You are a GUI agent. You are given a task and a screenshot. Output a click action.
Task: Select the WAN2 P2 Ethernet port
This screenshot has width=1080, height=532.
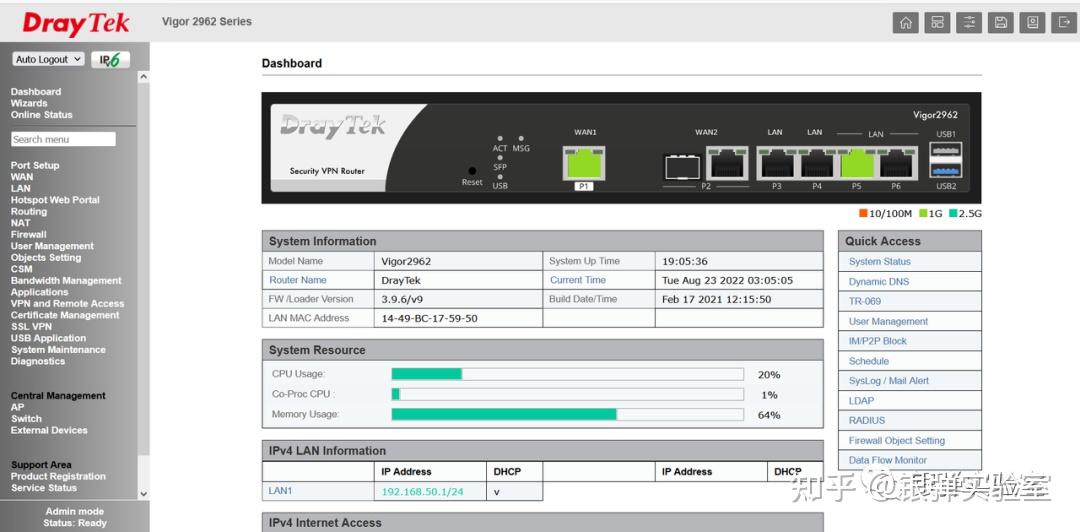click(727, 164)
